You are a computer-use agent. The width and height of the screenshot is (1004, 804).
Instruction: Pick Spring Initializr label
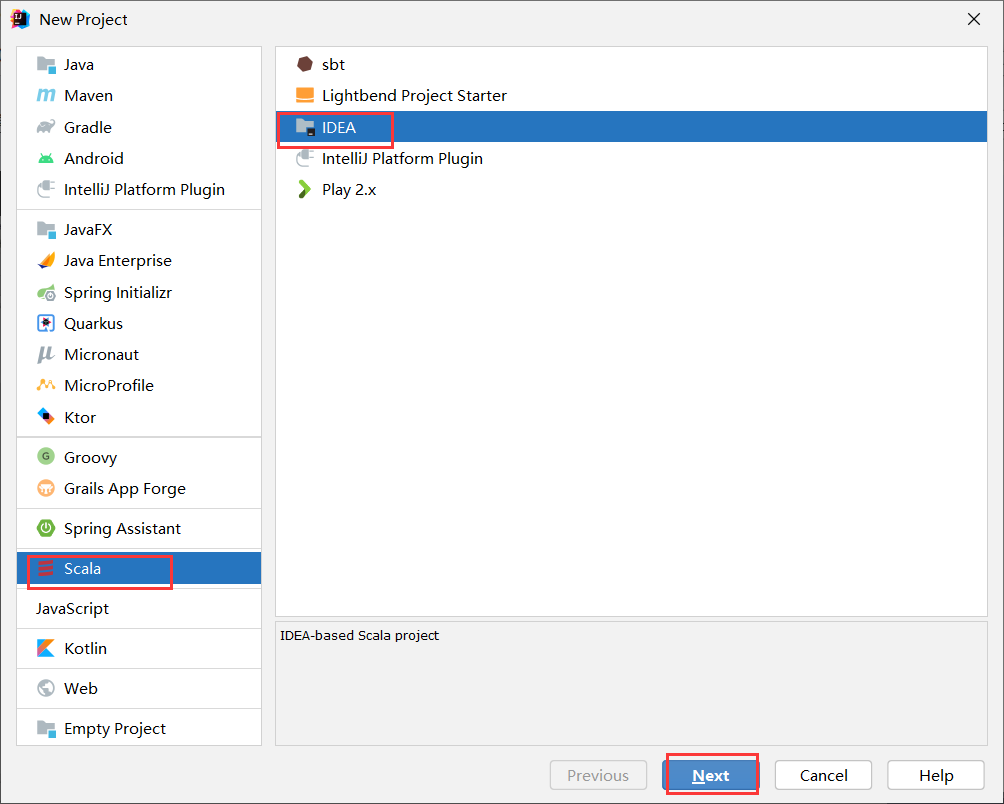118,293
